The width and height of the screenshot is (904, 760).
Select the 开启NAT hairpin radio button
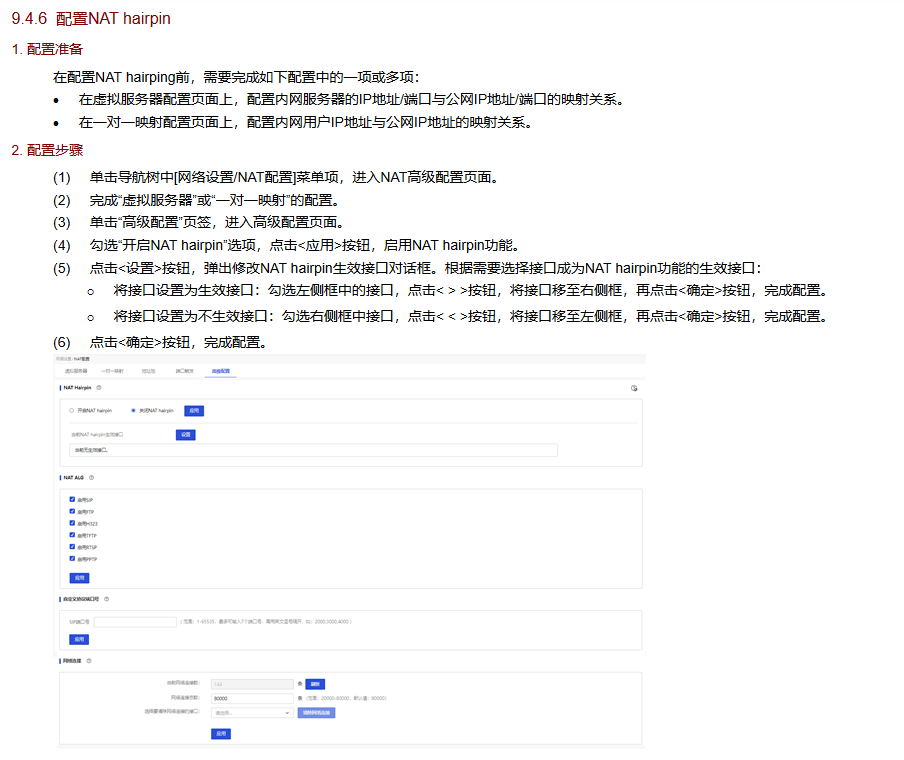pyautogui.click(x=71, y=411)
